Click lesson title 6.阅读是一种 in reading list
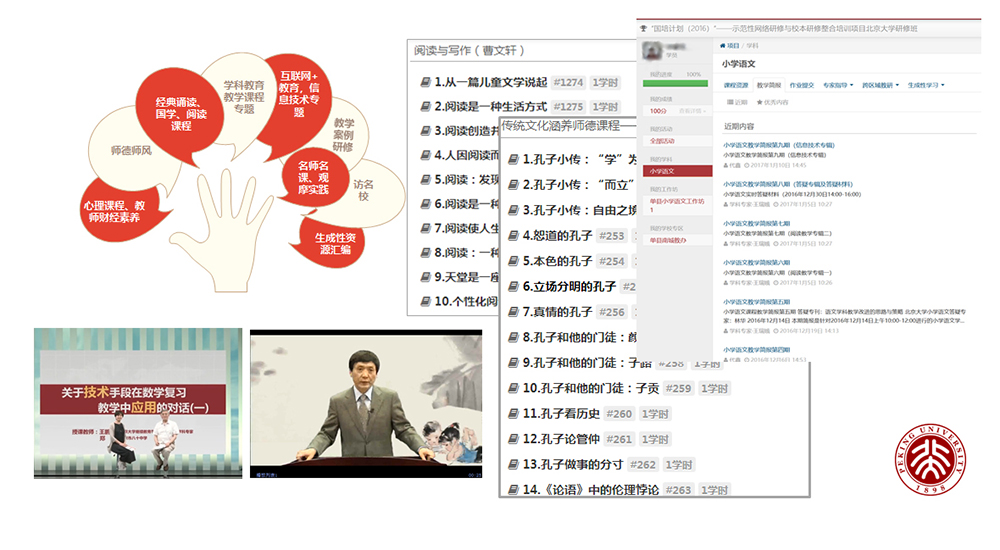The width and height of the screenshot is (1000, 550). tap(466, 204)
